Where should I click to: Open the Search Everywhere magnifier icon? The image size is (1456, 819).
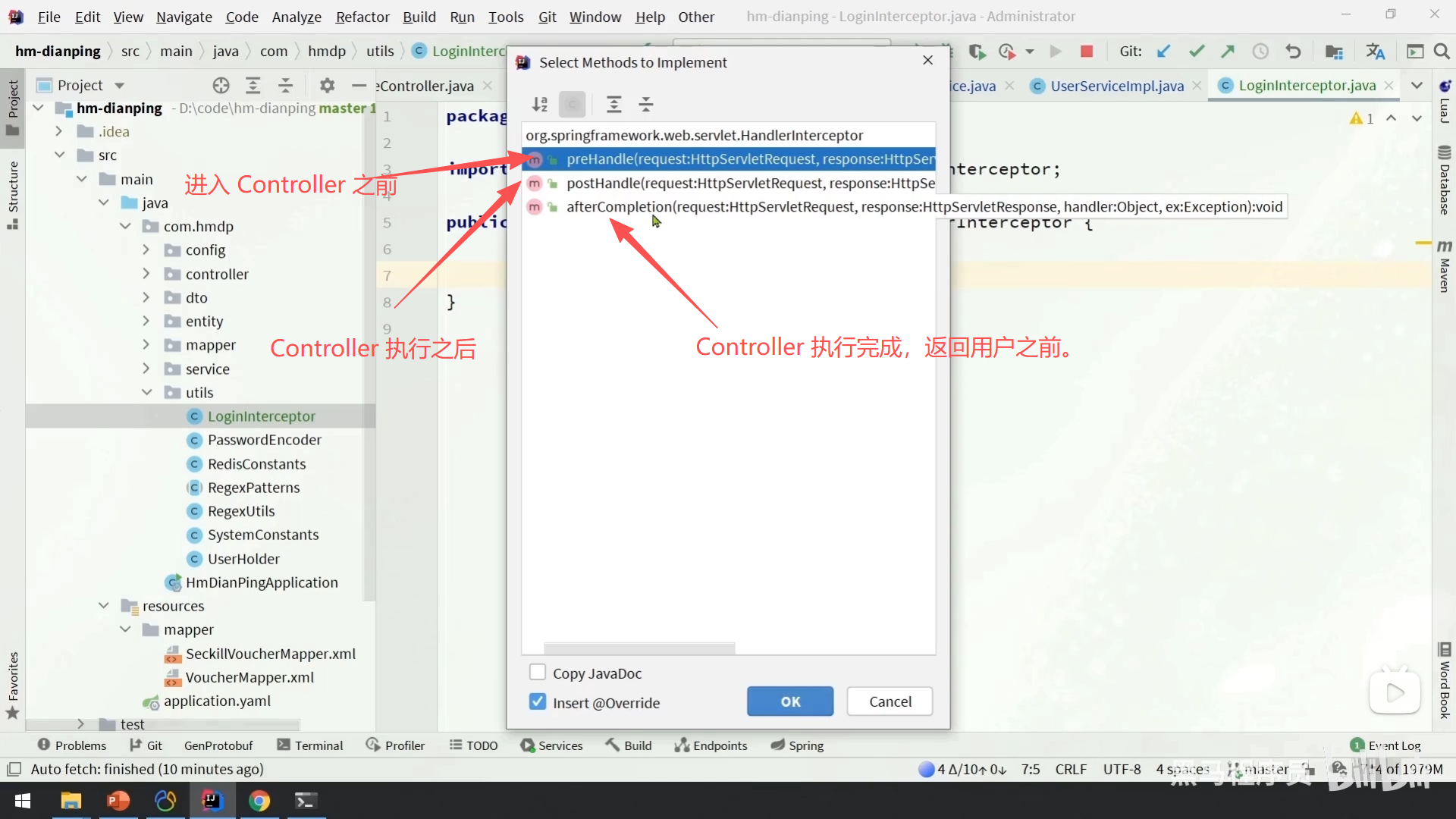coord(1442,51)
